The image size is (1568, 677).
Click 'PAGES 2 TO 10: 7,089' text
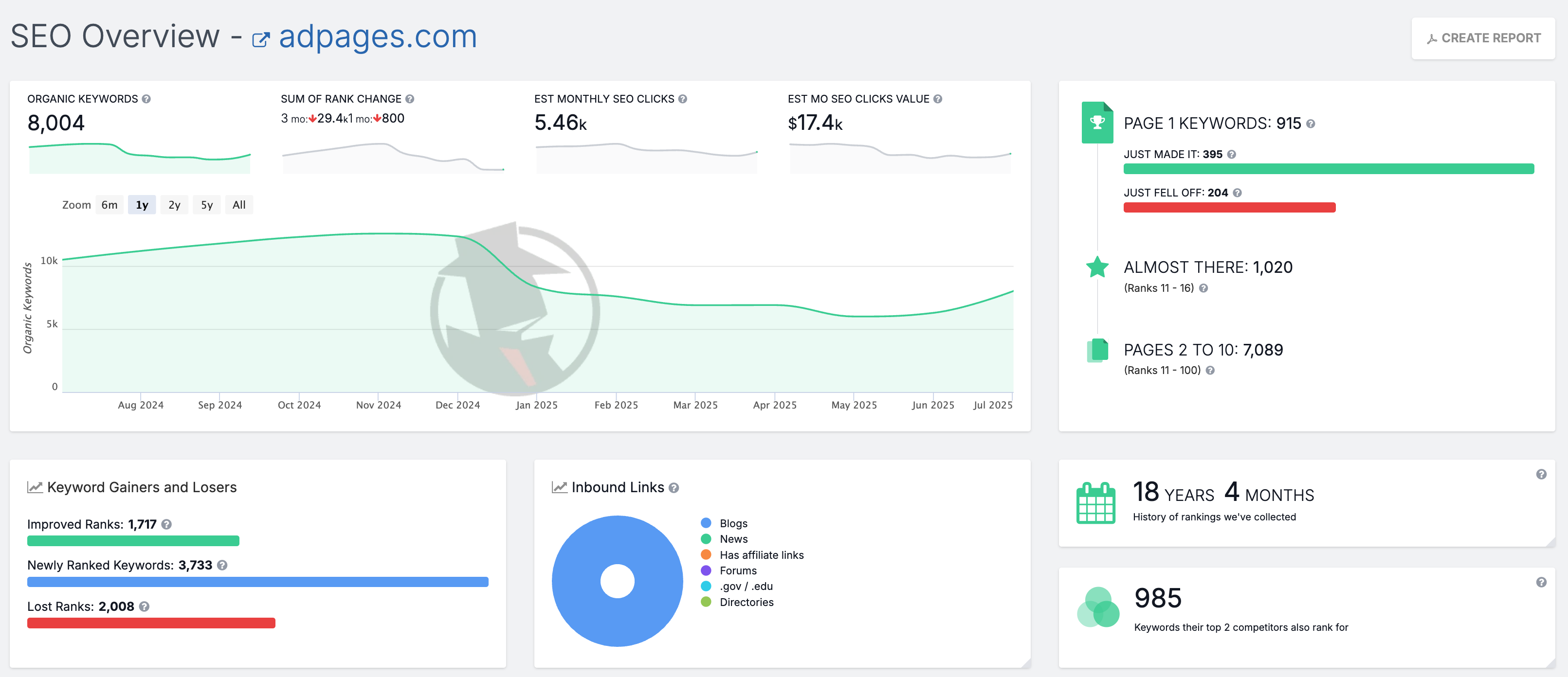(1203, 350)
